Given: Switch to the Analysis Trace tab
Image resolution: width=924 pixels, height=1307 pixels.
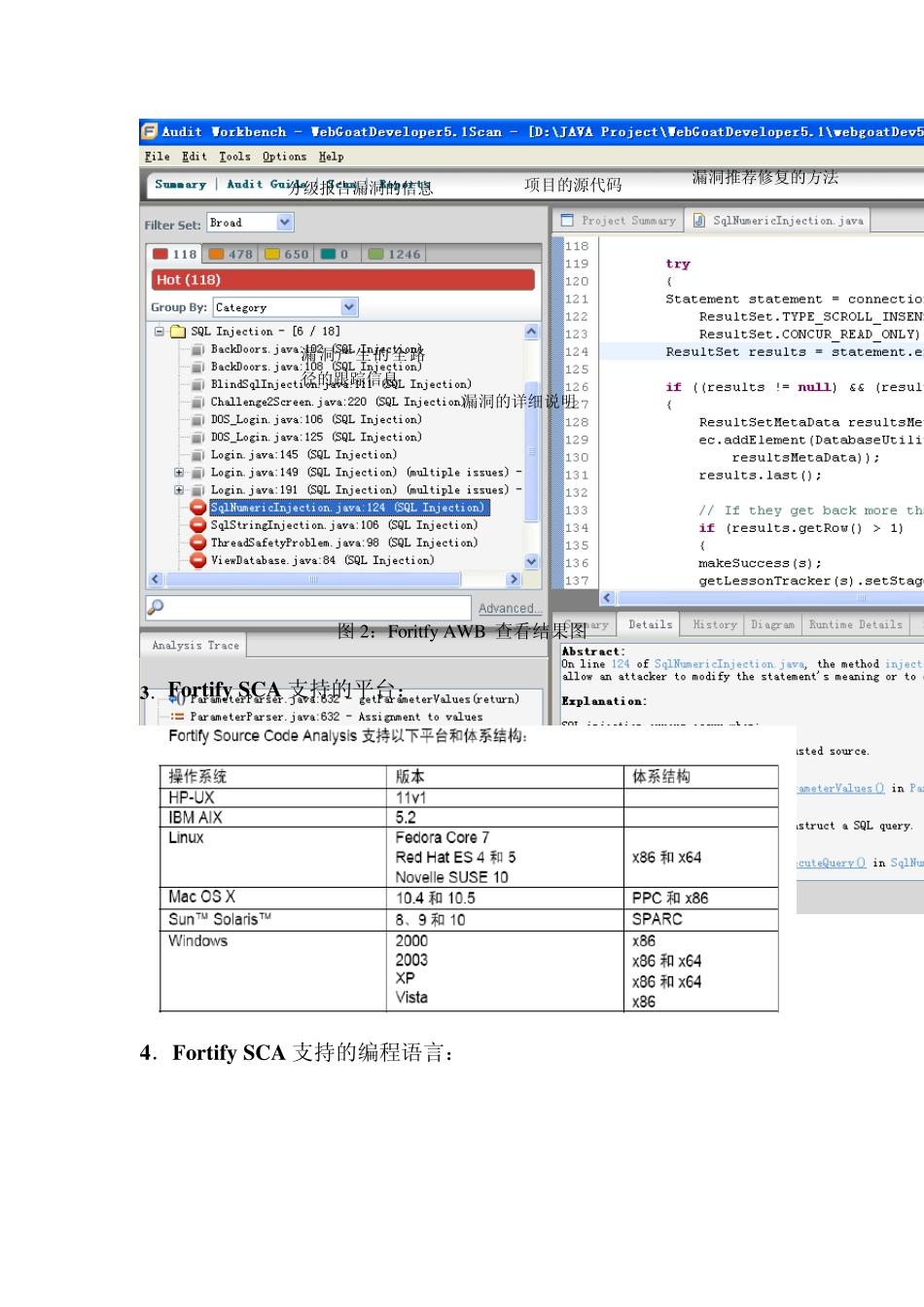Looking at the screenshot, I should pyautogui.click(x=195, y=645).
